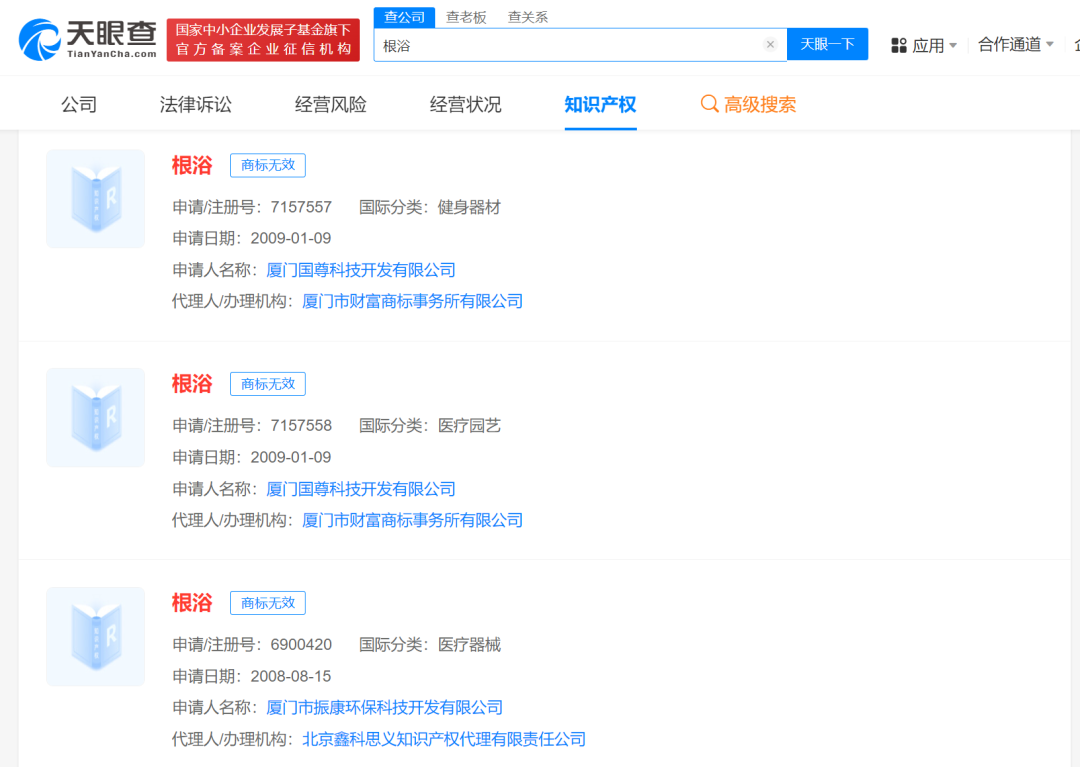Switch to the 公司 tab
This screenshot has height=767, width=1080.
pos(79,105)
